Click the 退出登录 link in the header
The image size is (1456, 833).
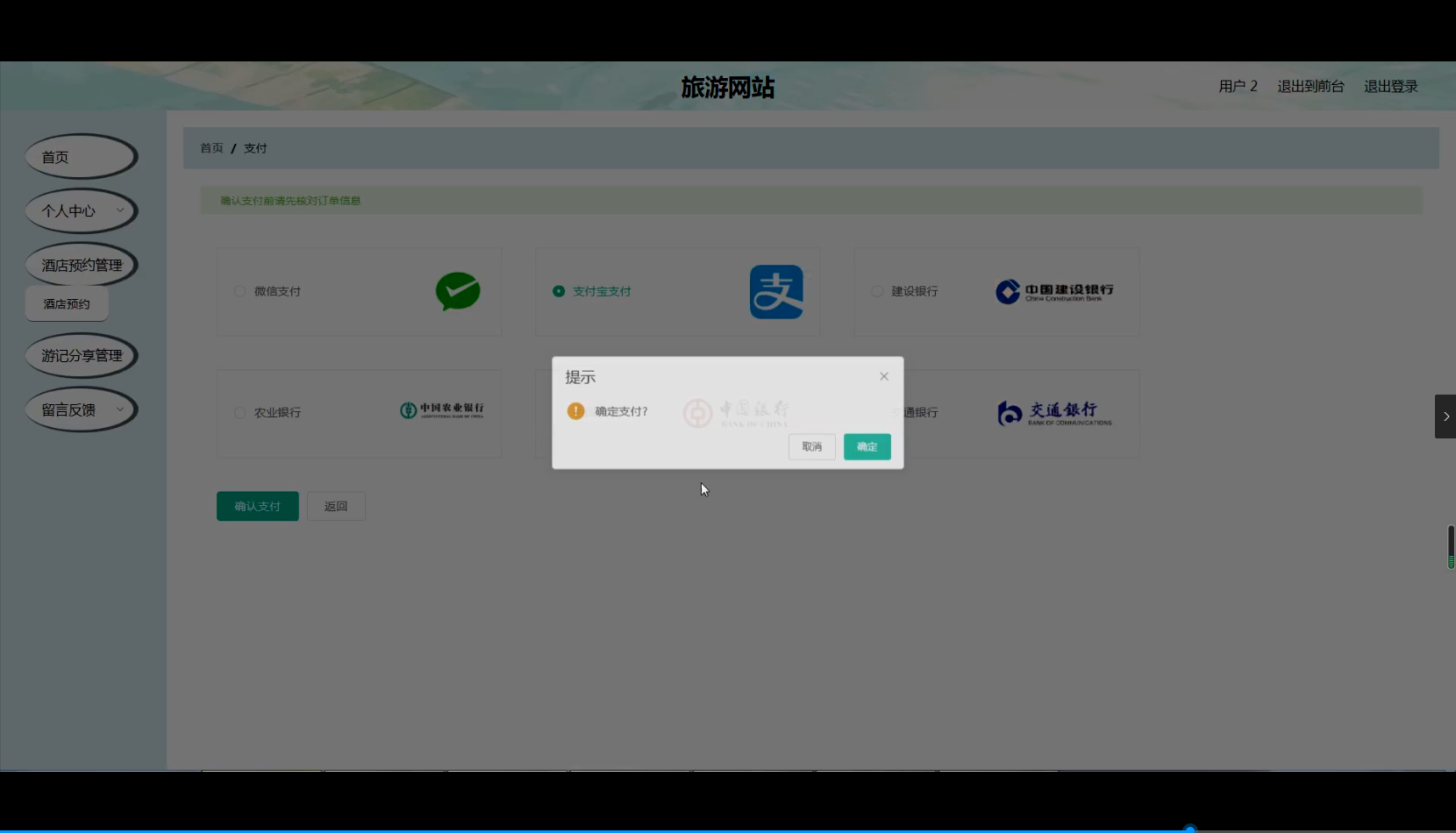[1391, 86]
